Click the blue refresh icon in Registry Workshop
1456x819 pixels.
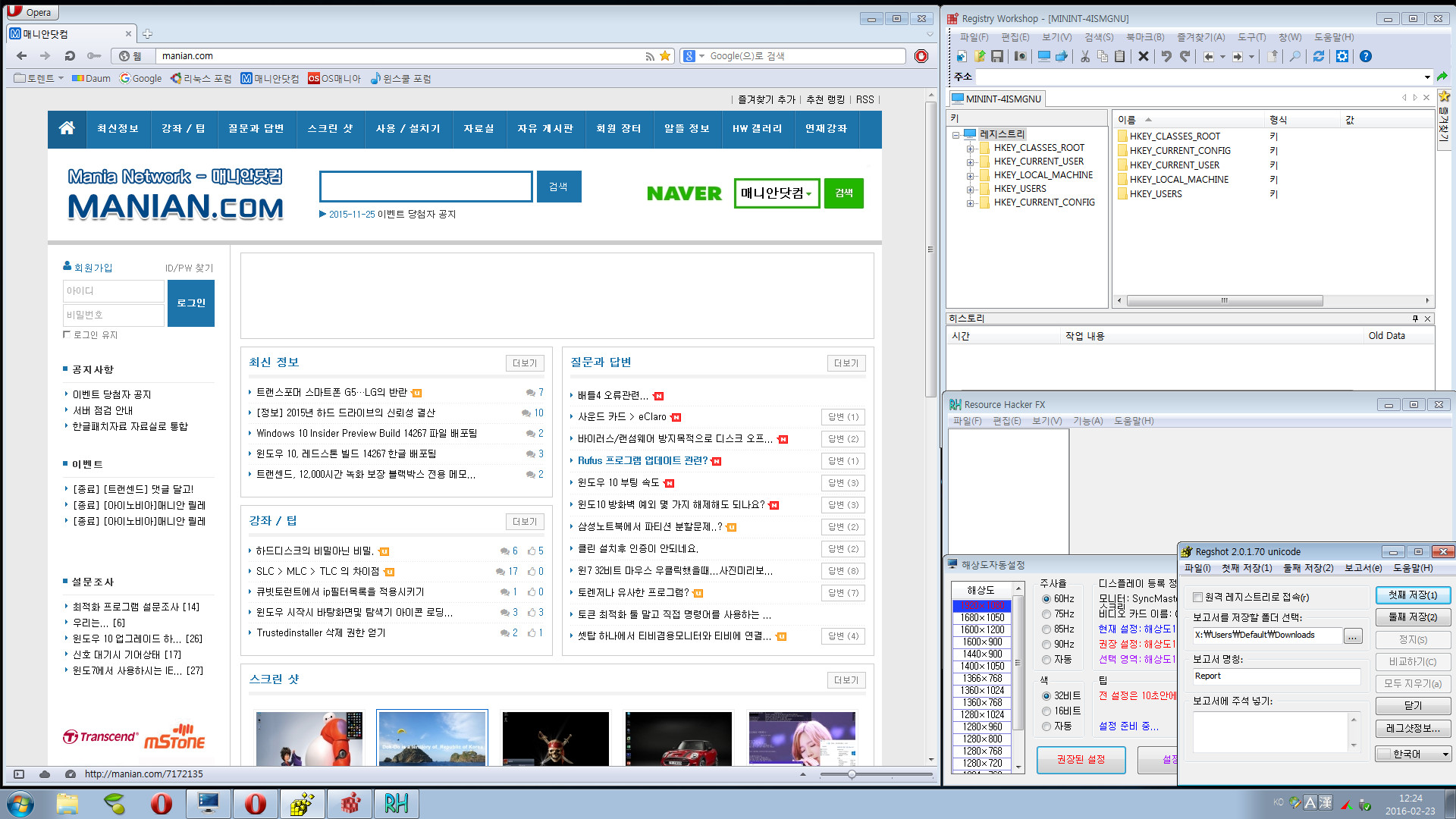(1319, 56)
